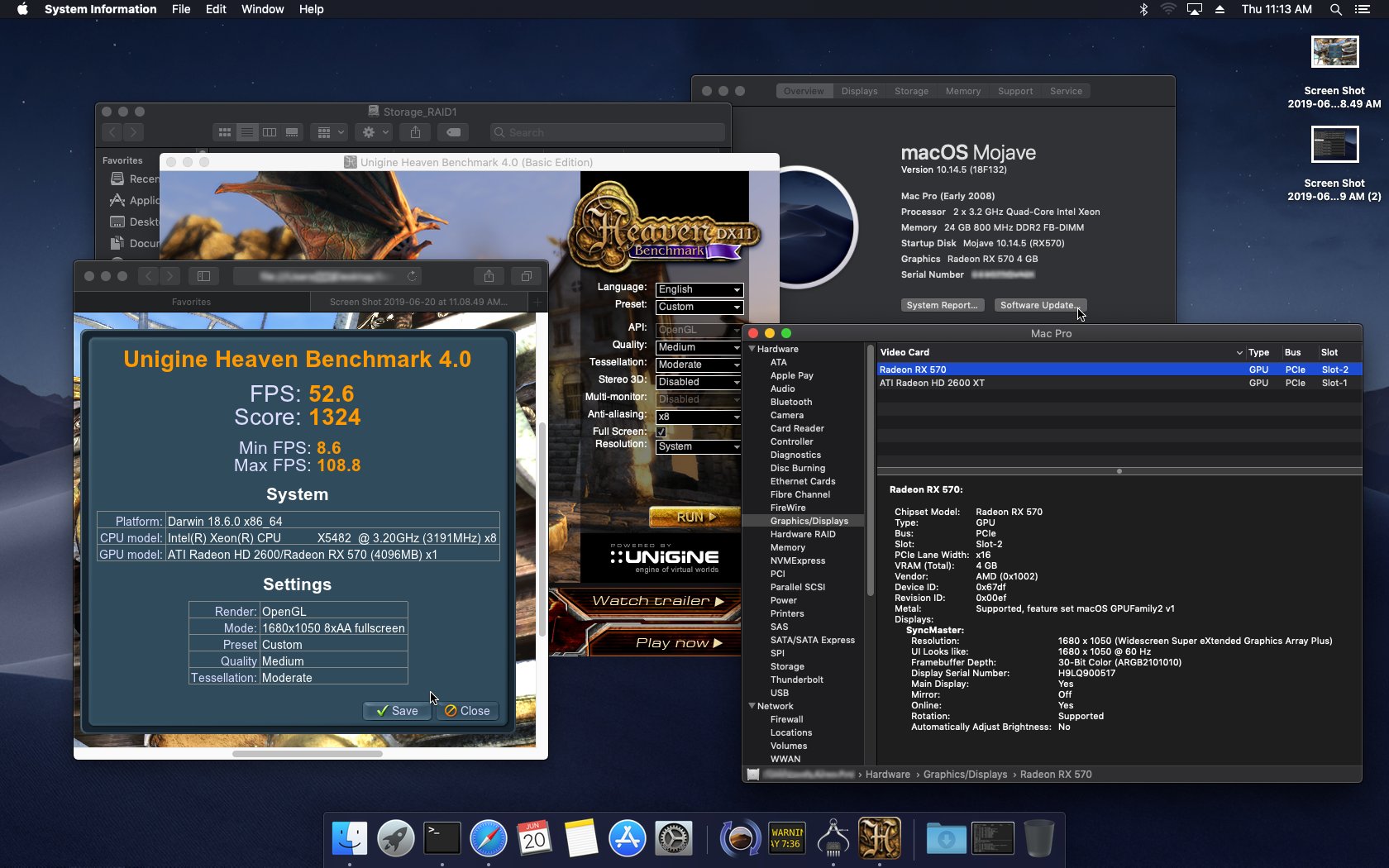The height and width of the screenshot is (868, 1389).
Task: Collapse the Hardware tree section
Action: (752, 349)
